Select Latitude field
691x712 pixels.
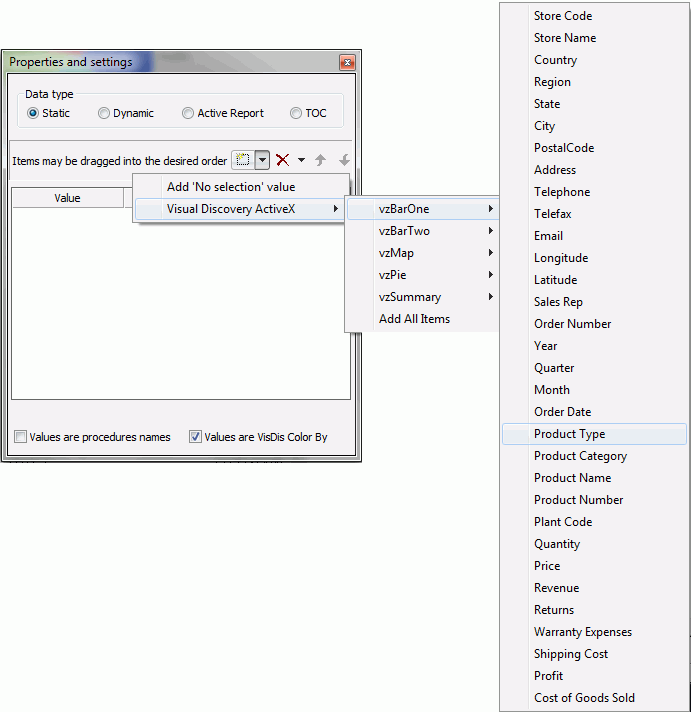click(x=594, y=280)
